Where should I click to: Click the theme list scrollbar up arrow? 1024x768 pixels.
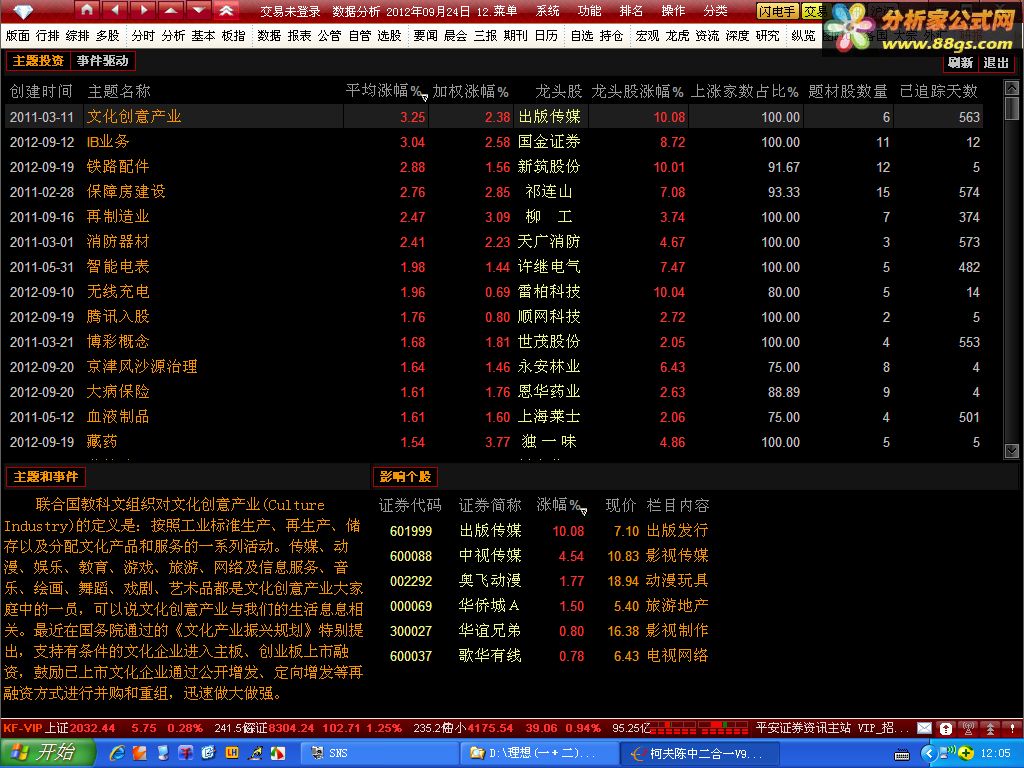tap(1012, 88)
